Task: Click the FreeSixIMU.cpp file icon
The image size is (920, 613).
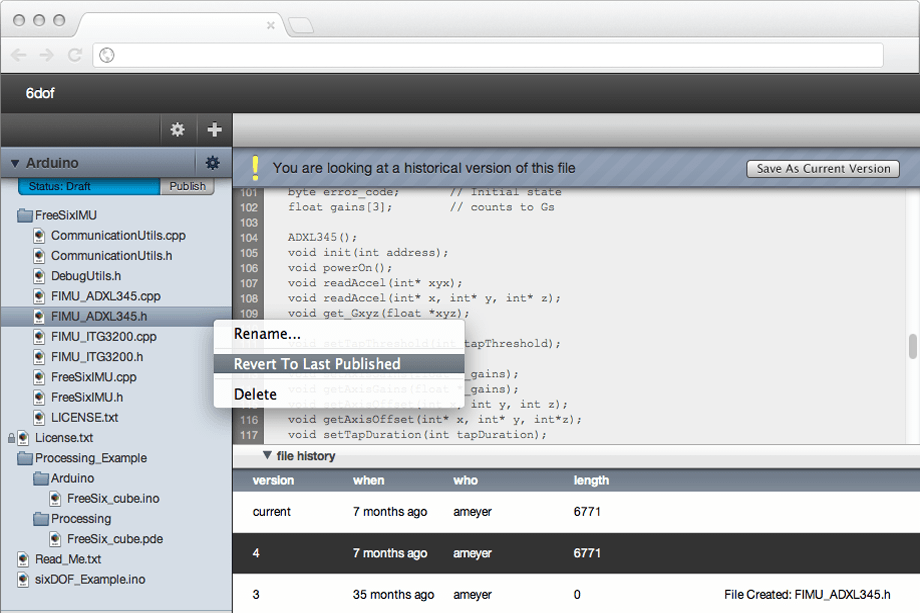Action: coord(39,377)
